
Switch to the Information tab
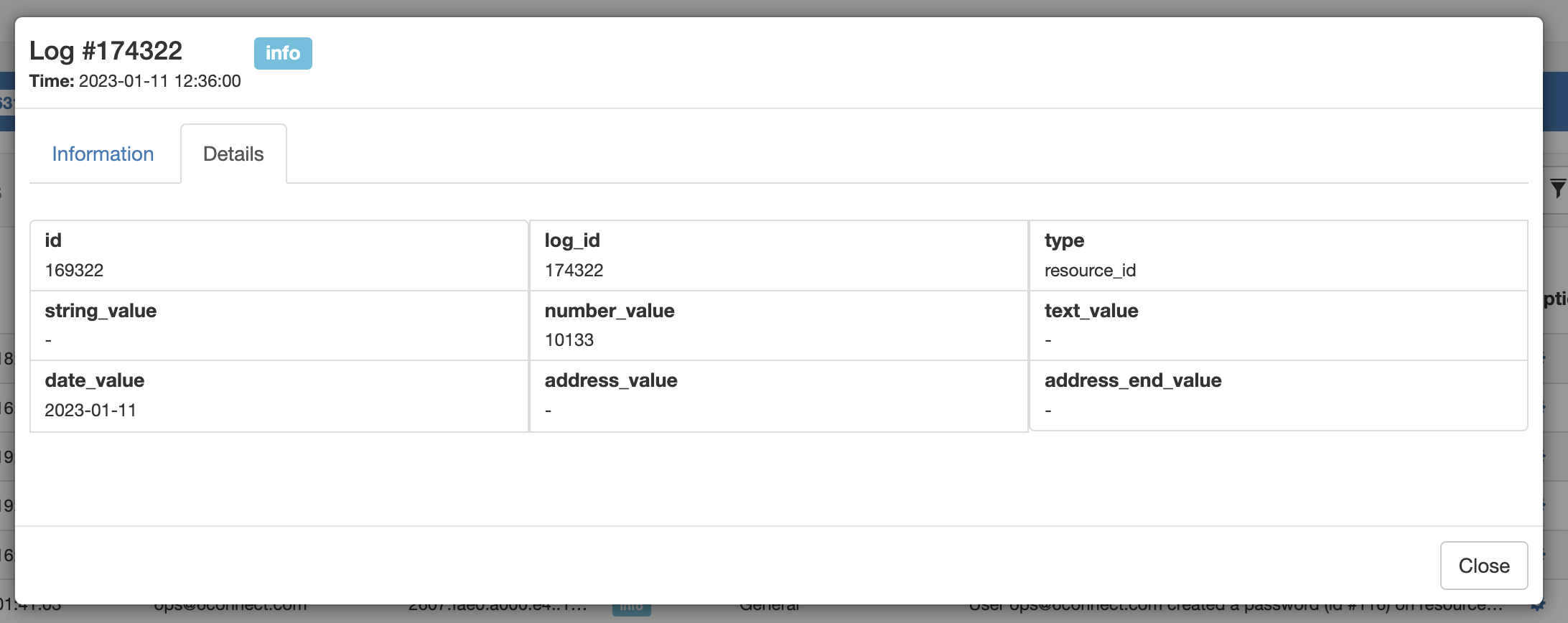pyautogui.click(x=103, y=154)
